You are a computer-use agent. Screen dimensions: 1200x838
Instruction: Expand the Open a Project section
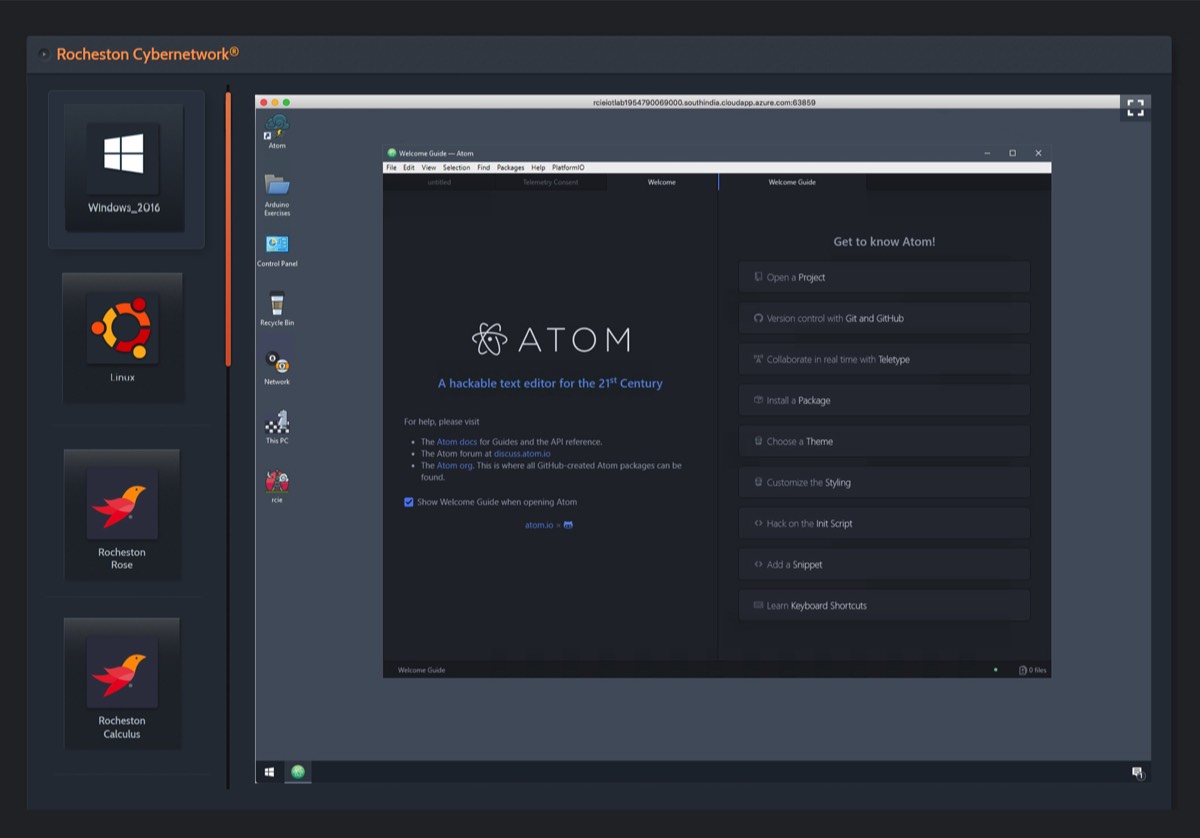point(884,277)
